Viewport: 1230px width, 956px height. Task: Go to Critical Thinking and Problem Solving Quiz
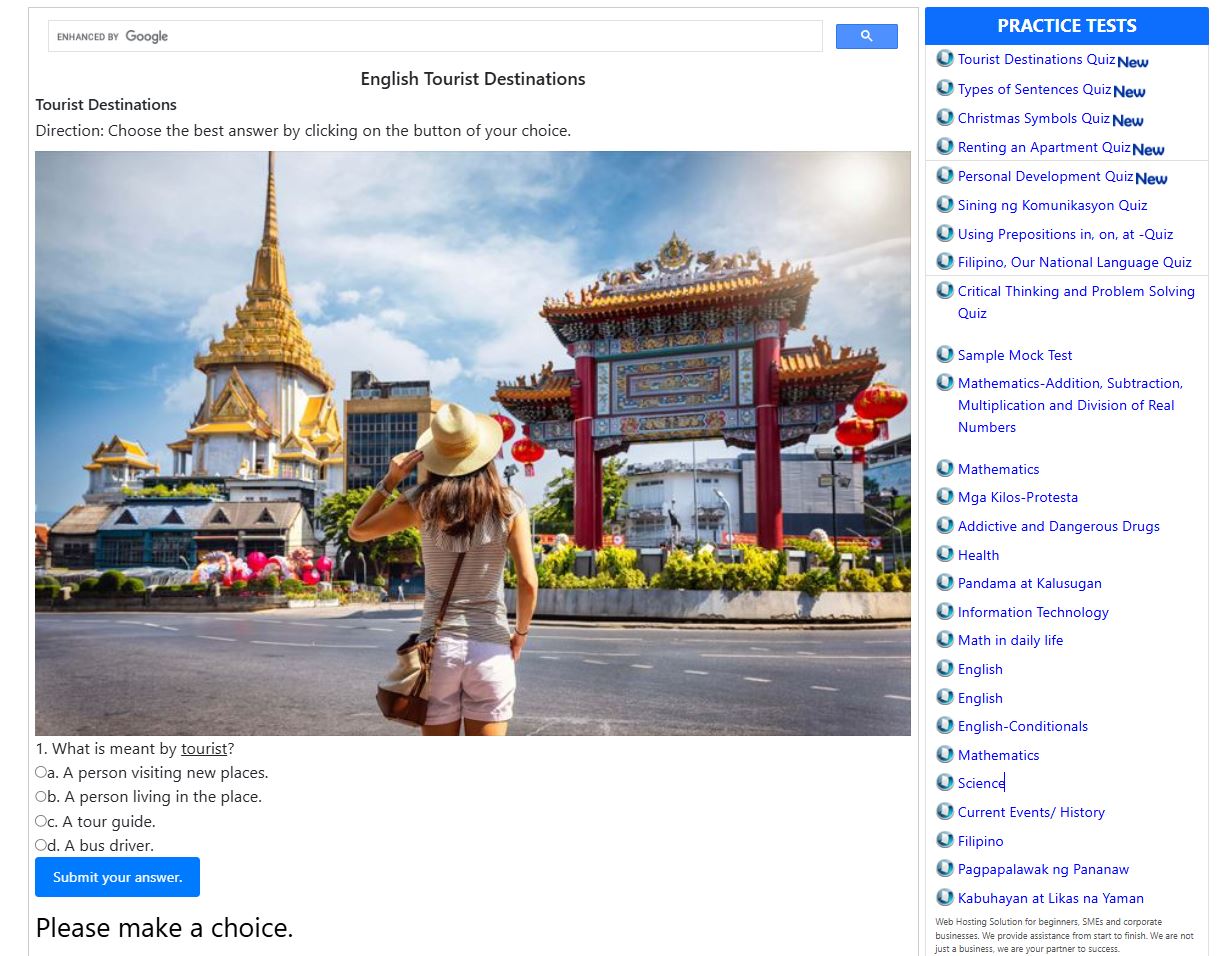tap(1075, 291)
